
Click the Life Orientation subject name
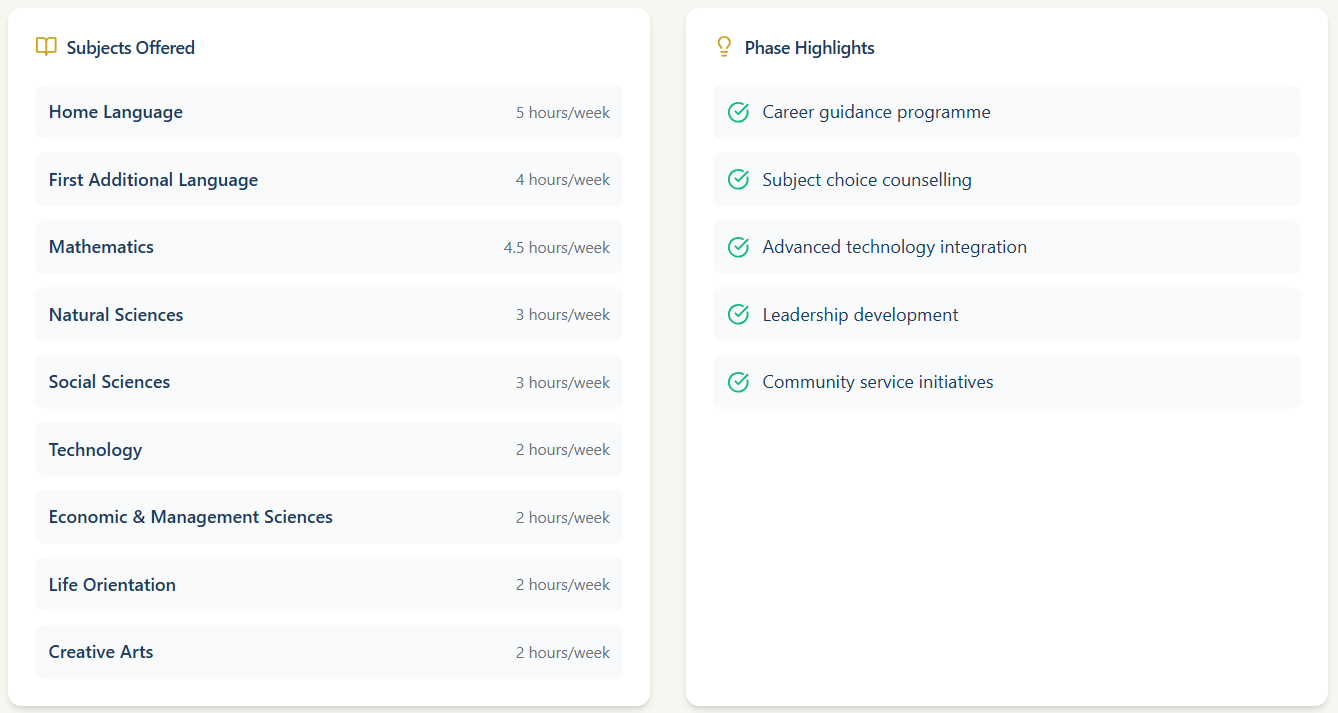pyautogui.click(x=112, y=585)
